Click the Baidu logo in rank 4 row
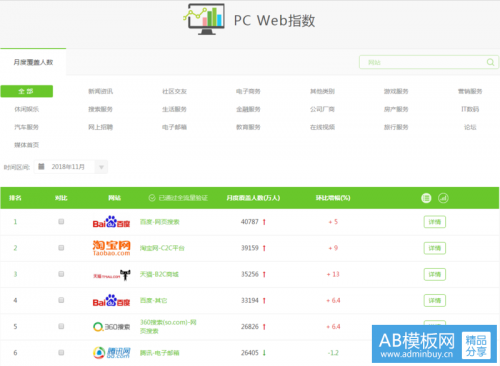 pos(111,301)
